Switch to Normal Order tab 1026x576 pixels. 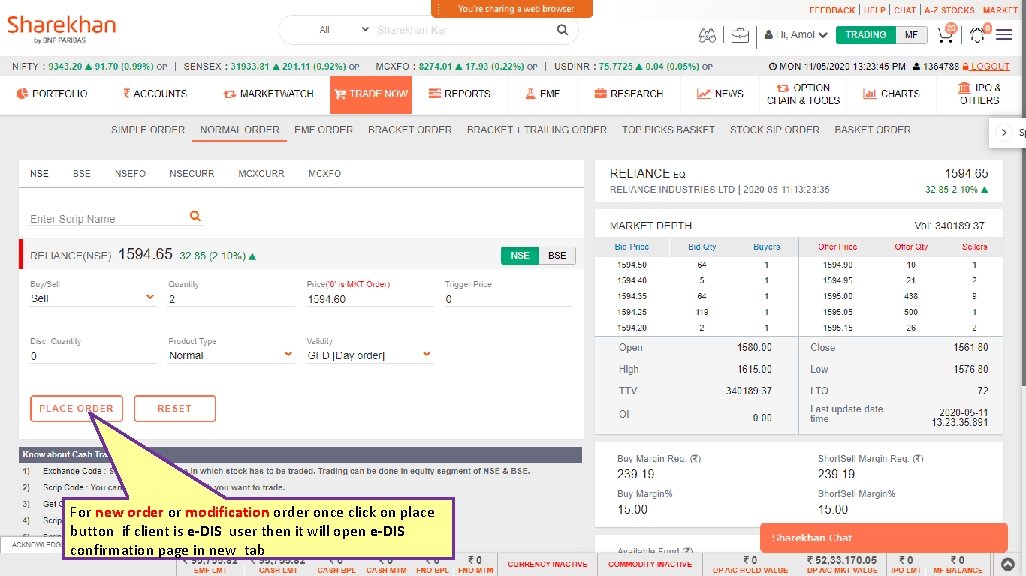coord(239,130)
